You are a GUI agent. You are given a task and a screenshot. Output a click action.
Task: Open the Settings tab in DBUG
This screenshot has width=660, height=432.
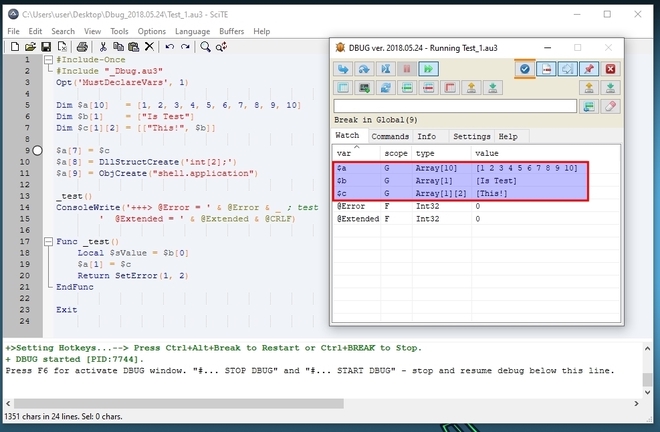click(471, 136)
